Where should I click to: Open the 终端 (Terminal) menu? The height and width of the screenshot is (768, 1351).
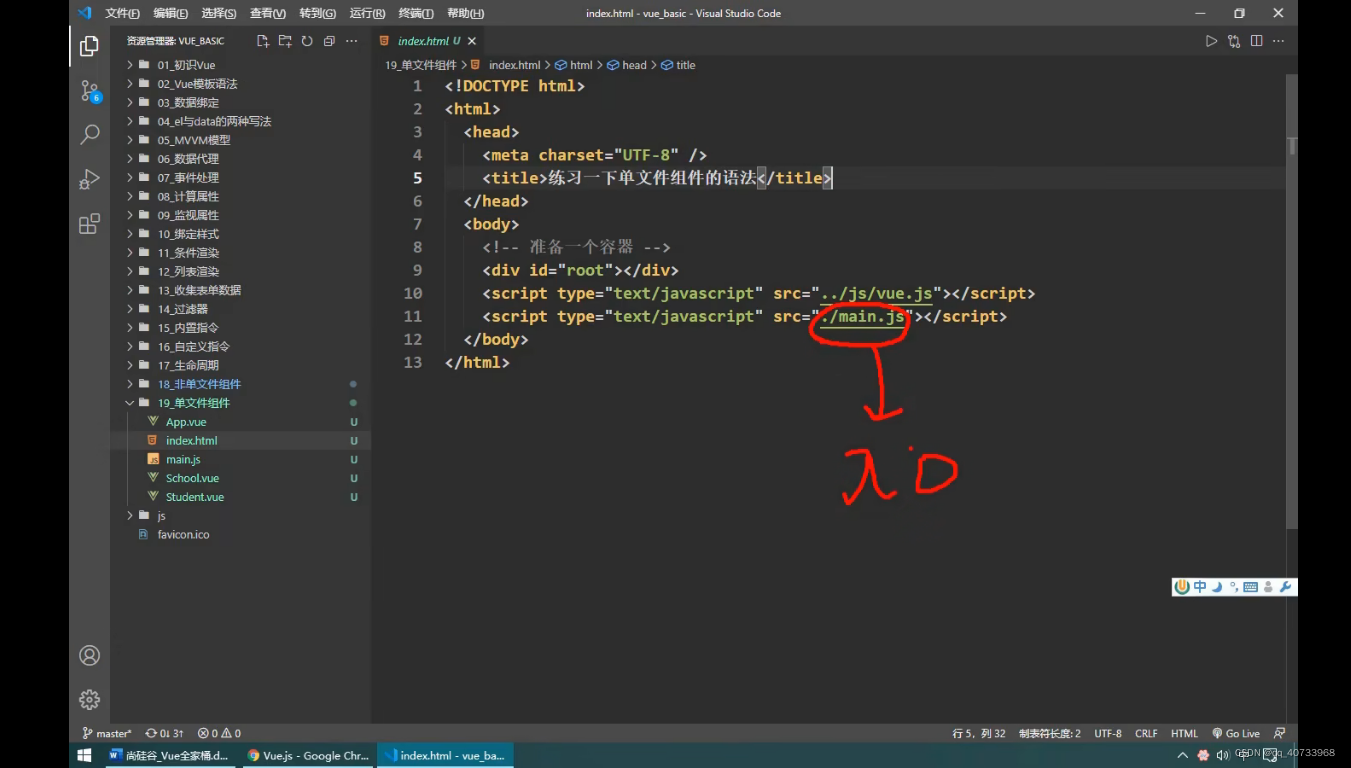[x=416, y=13]
